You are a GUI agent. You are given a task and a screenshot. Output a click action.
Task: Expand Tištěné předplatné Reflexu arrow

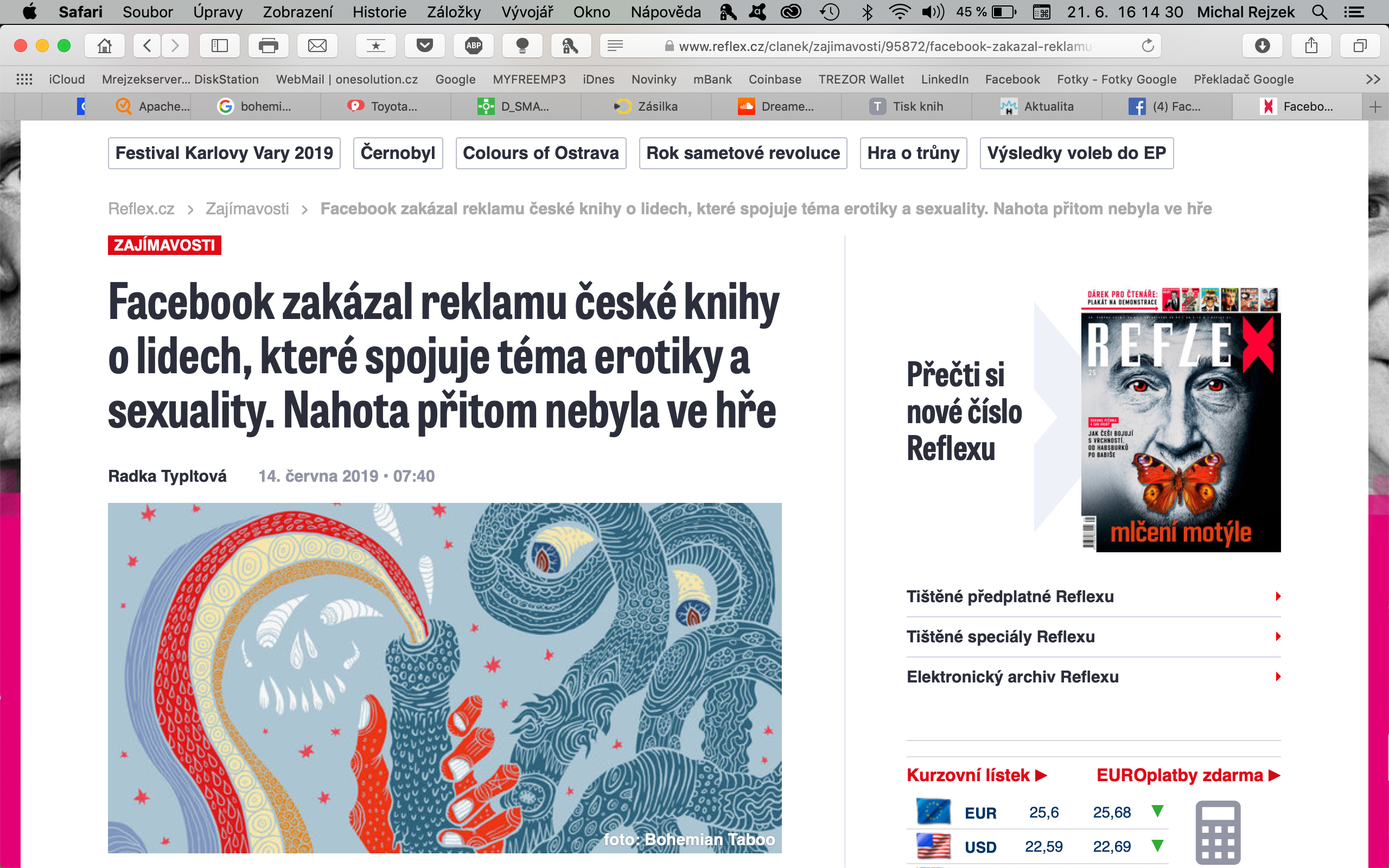tap(1278, 596)
